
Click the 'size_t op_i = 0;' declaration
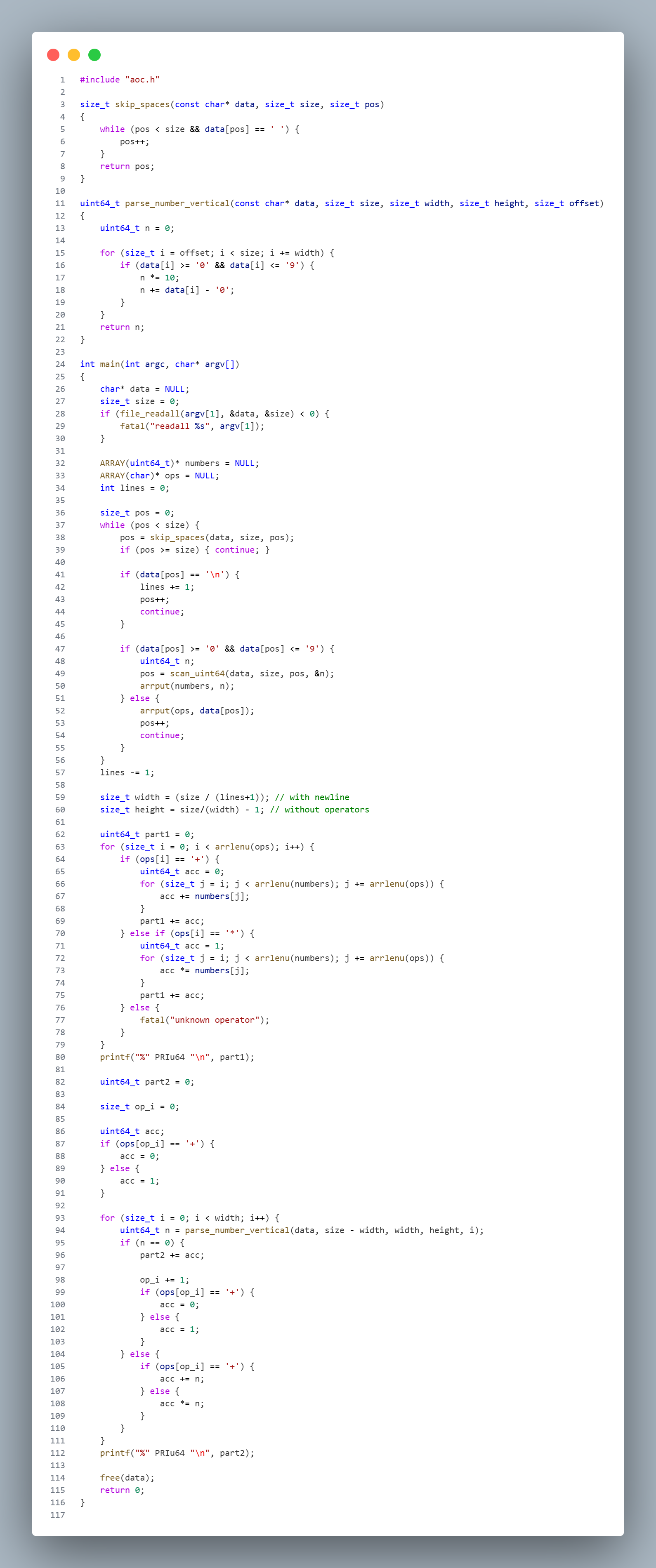click(x=139, y=1107)
